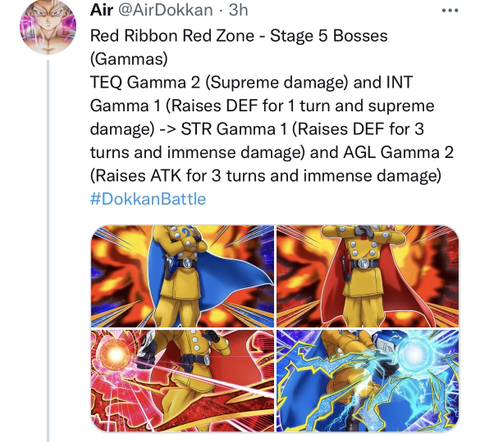This screenshot has height=442, width=480.
Task: Click the (Gammas) text line
Action: [129, 59]
